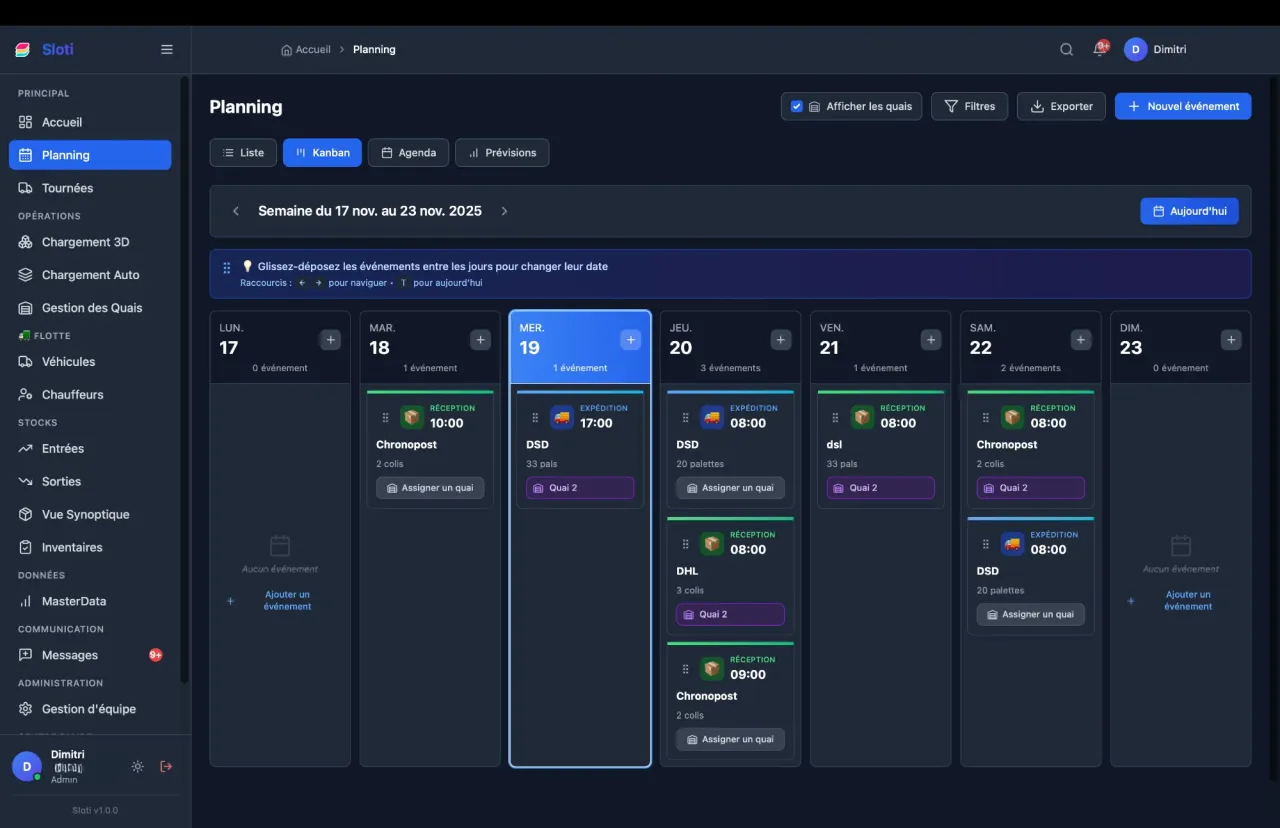Collapse sidebar using the hamburger menu icon
This screenshot has width=1280, height=828.
tap(167, 49)
